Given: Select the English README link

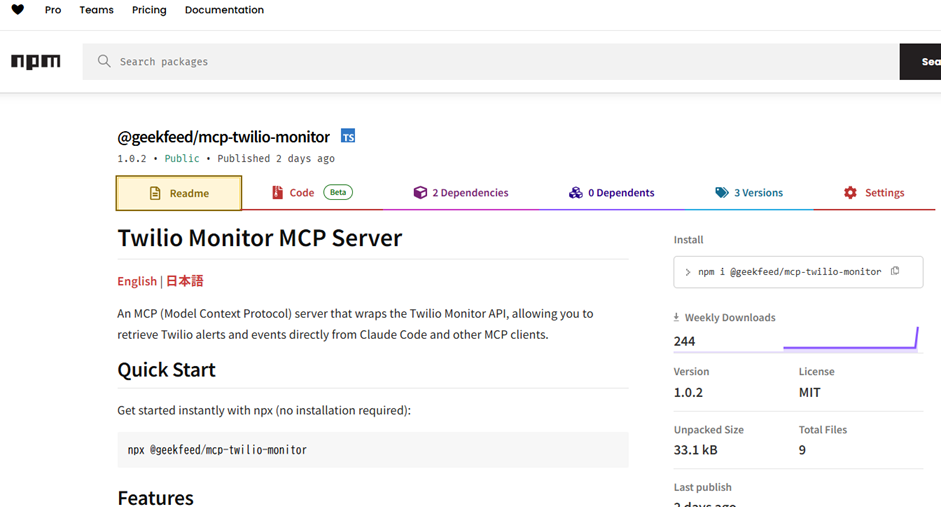Looking at the screenshot, I should 137,281.
